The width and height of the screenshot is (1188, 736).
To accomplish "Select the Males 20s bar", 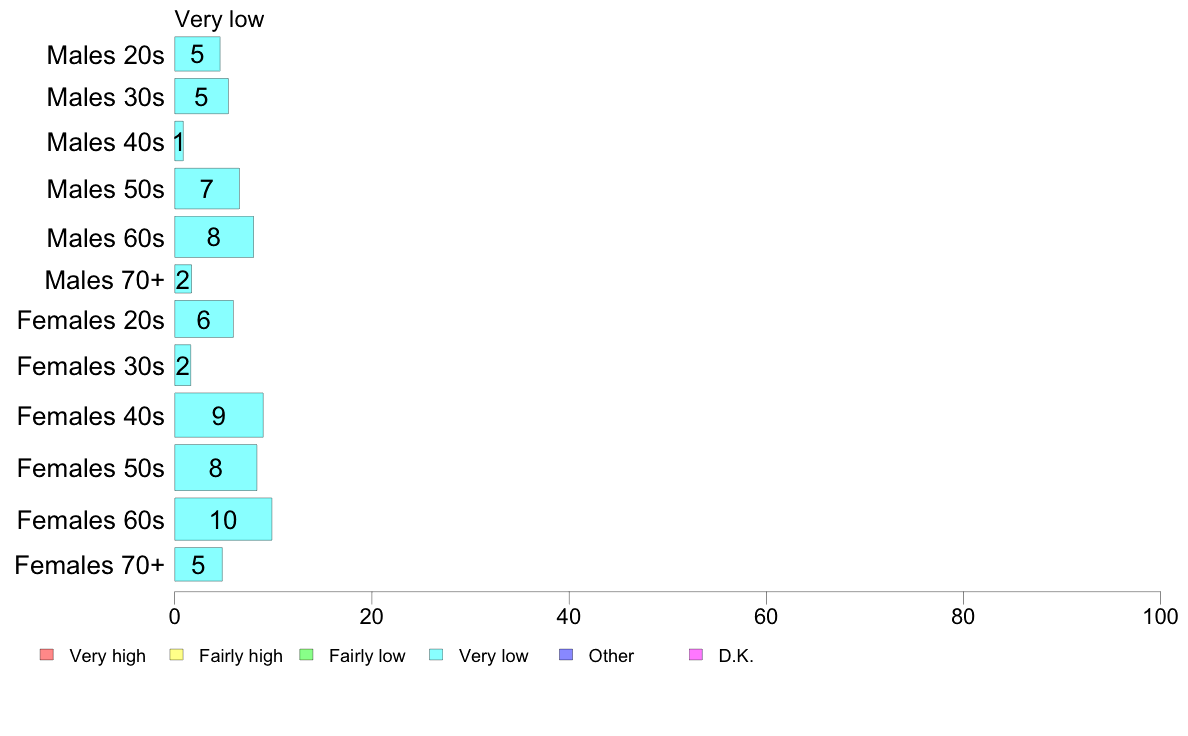I will [197, 54].
